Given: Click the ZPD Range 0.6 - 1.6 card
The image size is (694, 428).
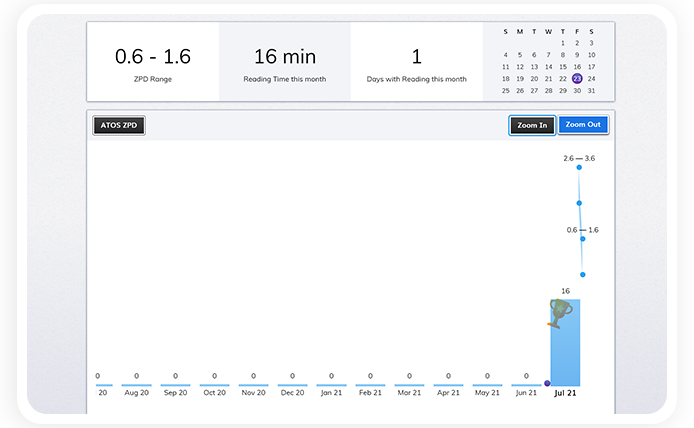Looking at the screenshot, I should click(153, 62).
